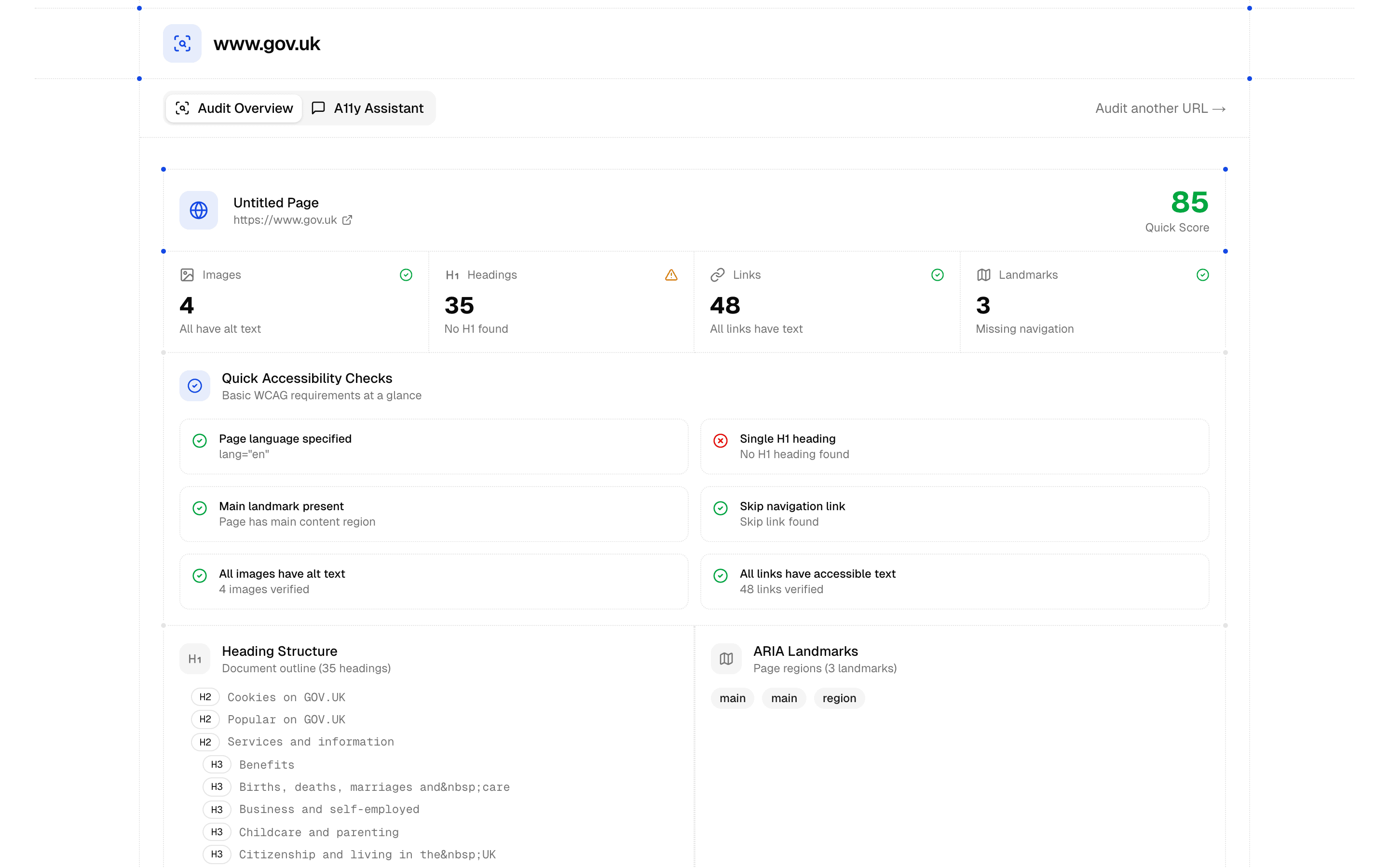Click the green check beside Skip navigation link
The image size is (1389, 868).
pyautogui.click(x=721, y=508)
